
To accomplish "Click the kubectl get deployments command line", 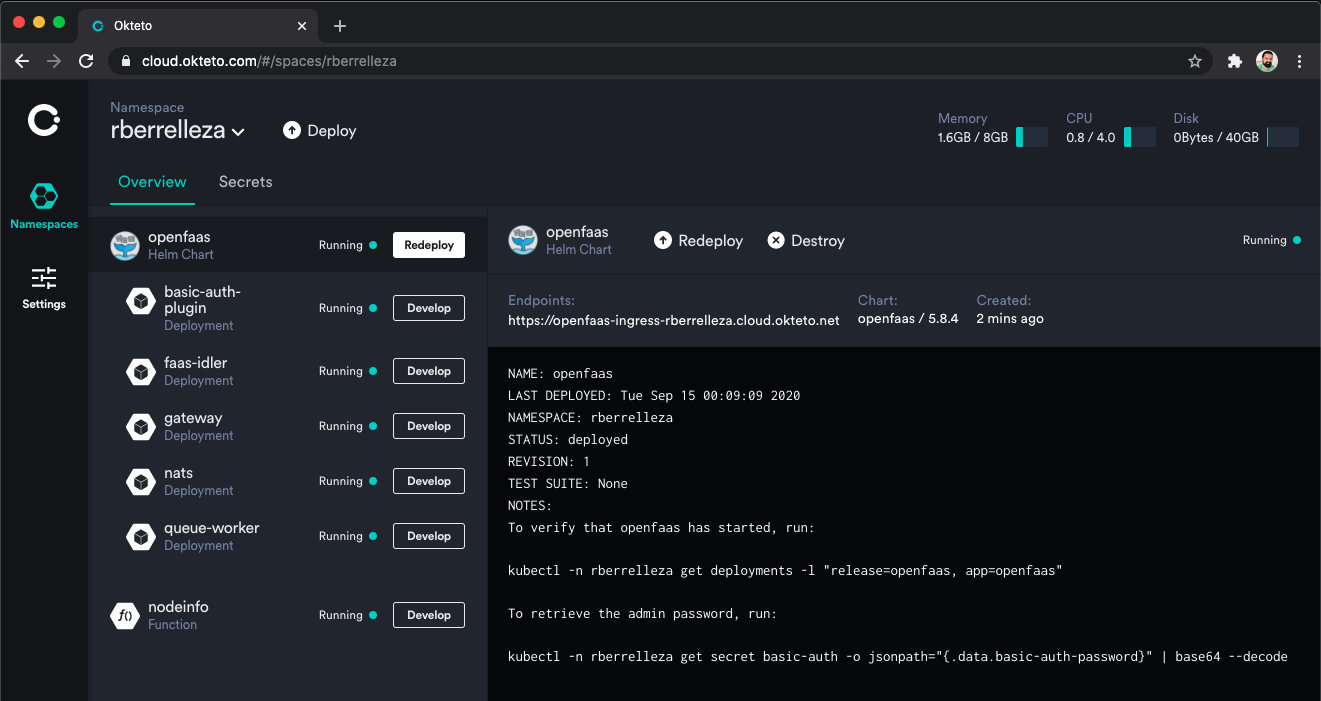I will pos(785,571).
